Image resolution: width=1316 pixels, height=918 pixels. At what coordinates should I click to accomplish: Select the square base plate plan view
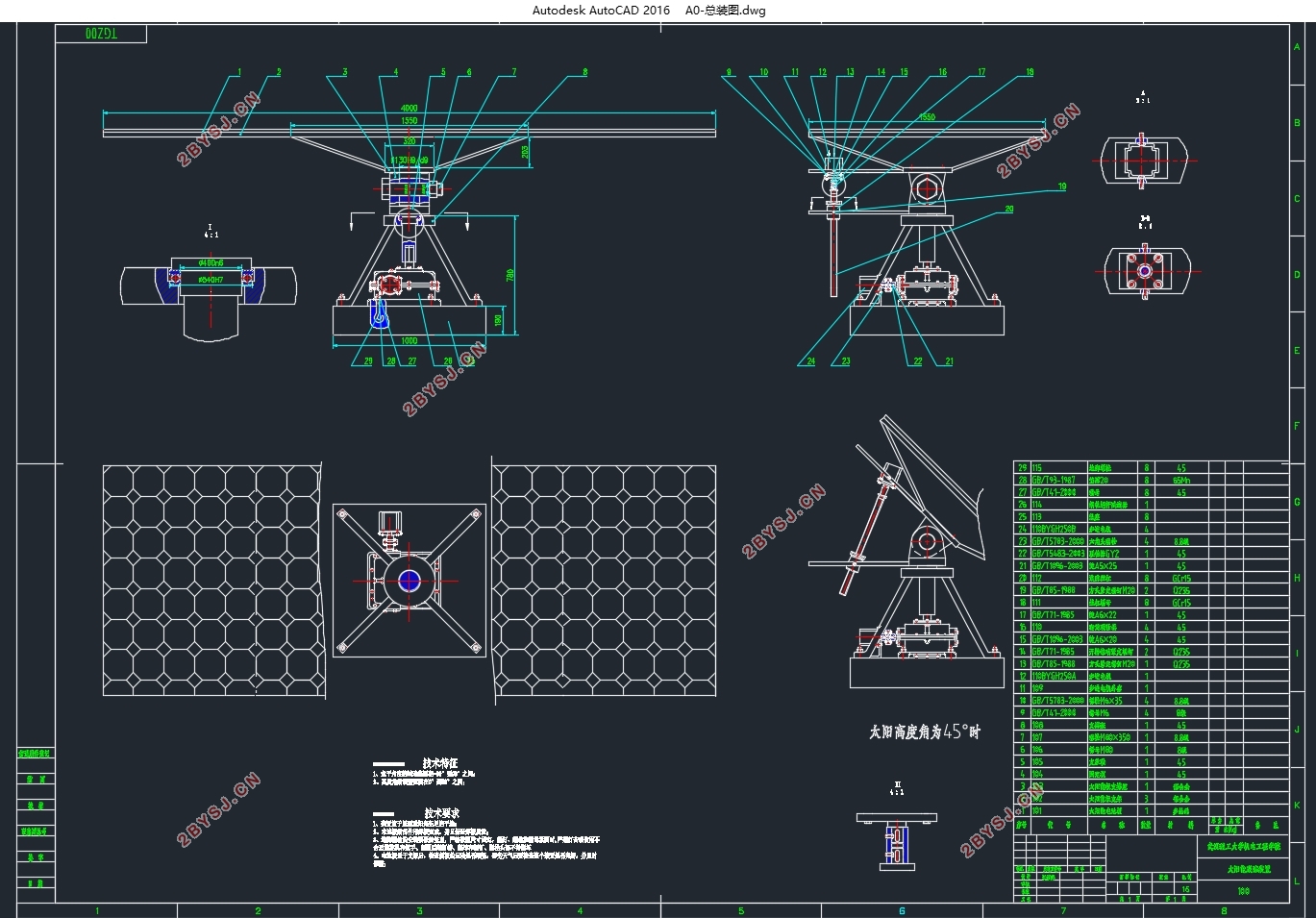coord(410,581)
